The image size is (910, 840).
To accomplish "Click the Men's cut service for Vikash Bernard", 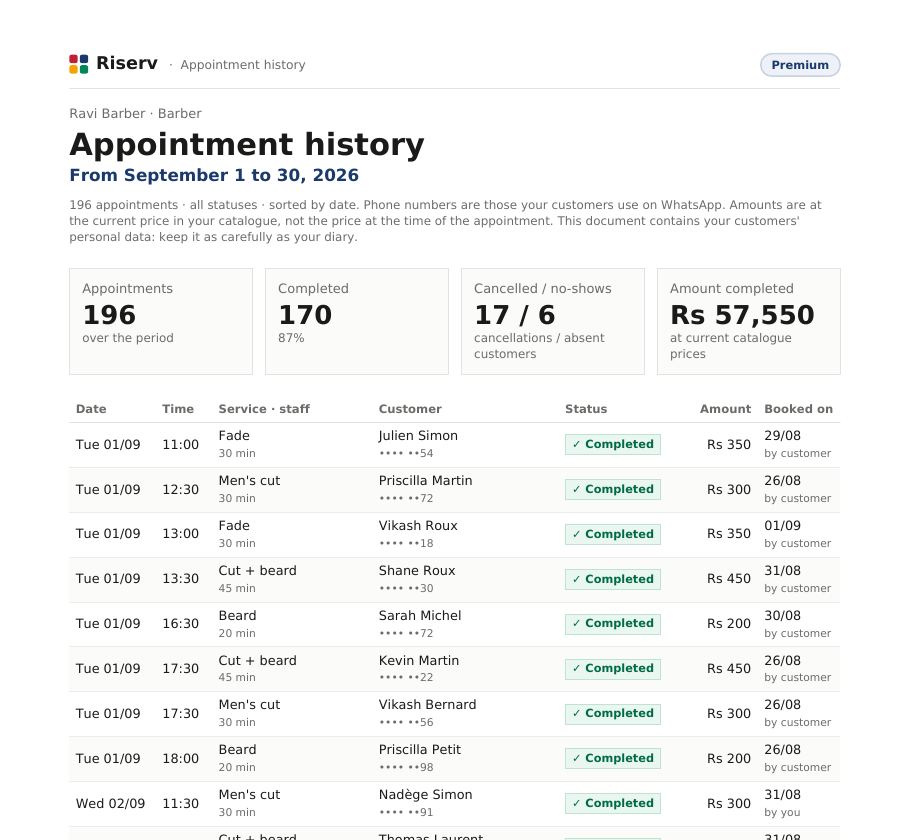I will pos(249,705).
